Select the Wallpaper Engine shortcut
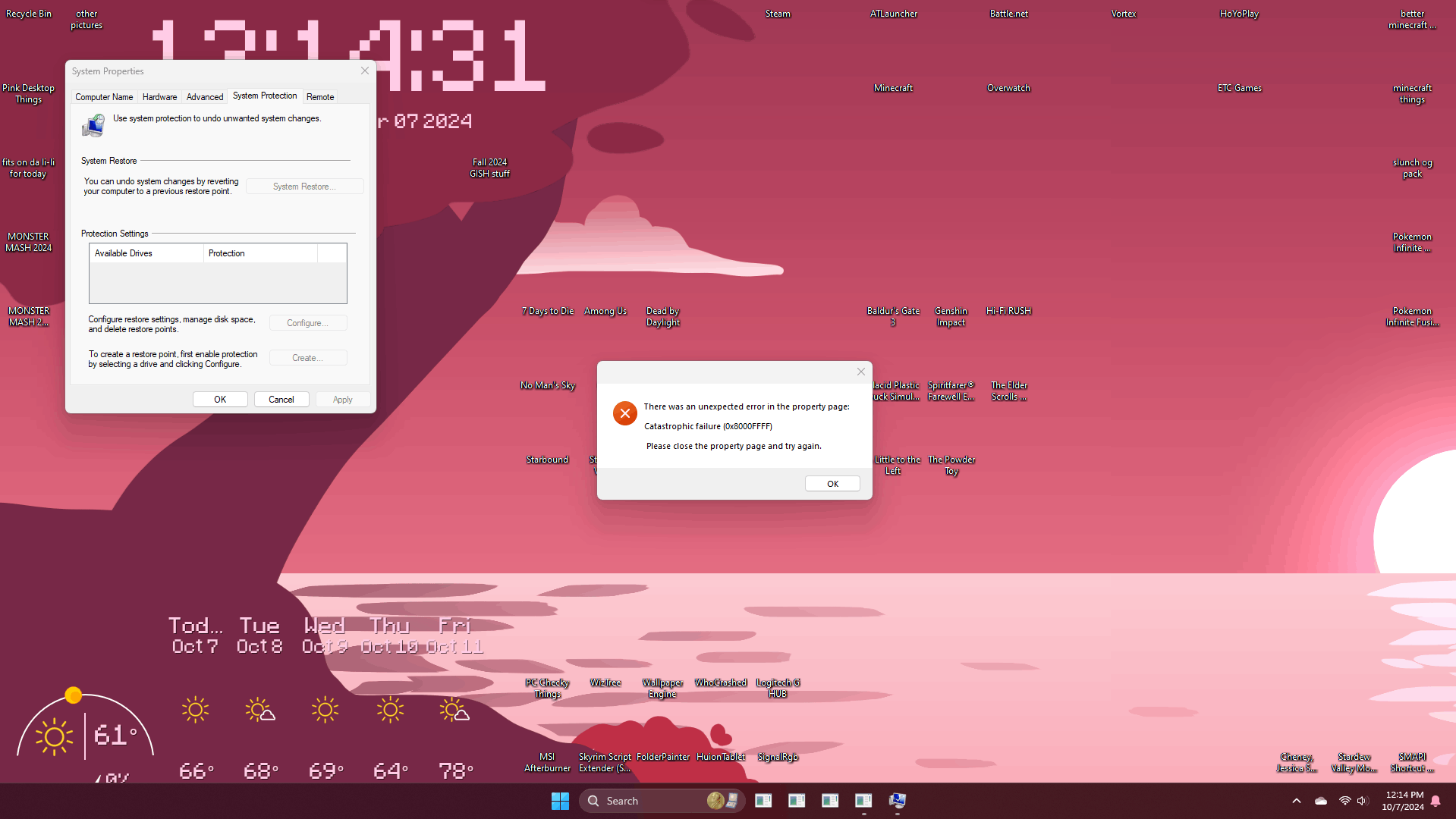This screenshot has height=819, width=1456. point(662,689)
